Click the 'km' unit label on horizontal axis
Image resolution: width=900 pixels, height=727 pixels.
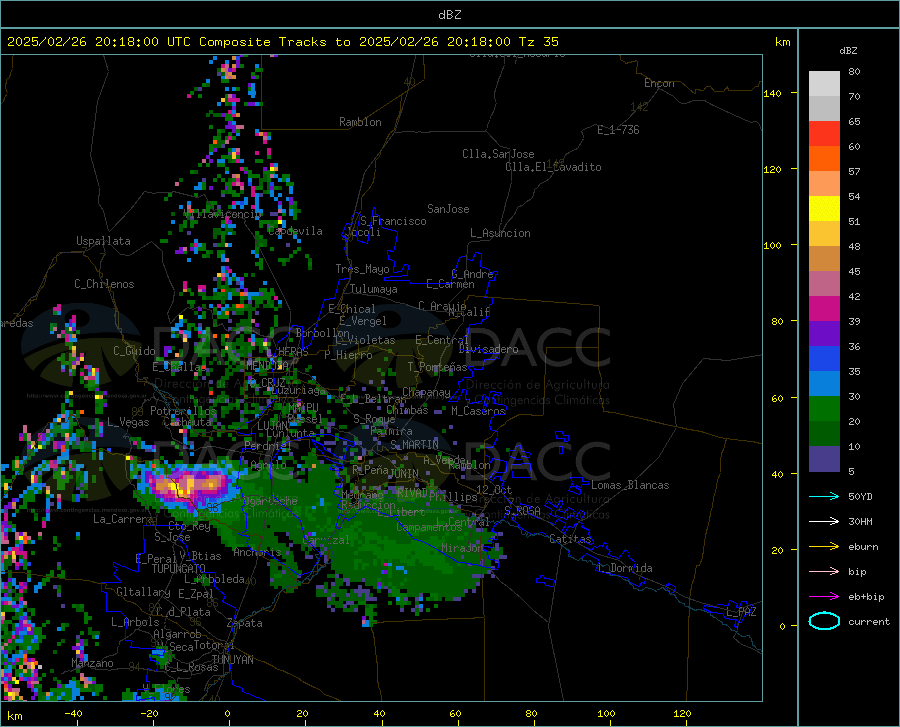tap(14, 716)
